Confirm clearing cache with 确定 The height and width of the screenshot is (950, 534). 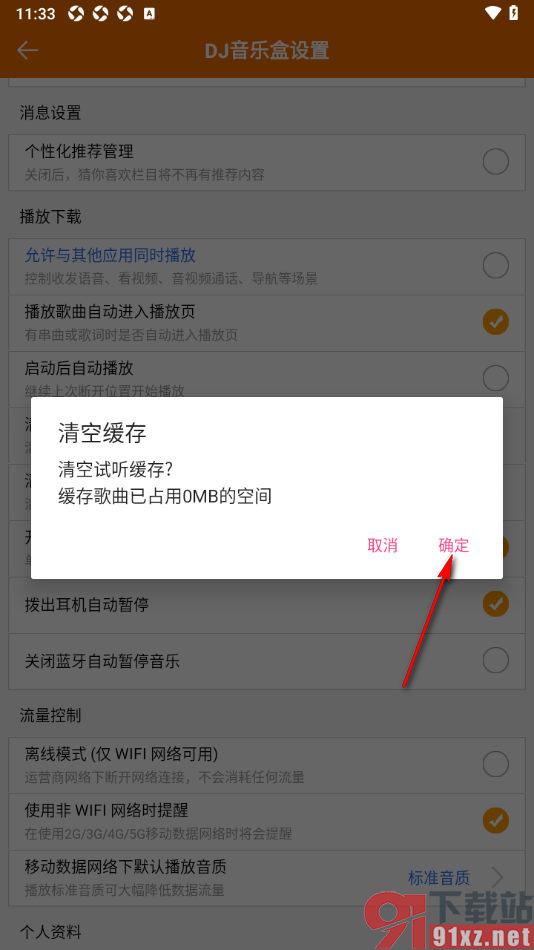pyautogui.click(x=454, y=545)
